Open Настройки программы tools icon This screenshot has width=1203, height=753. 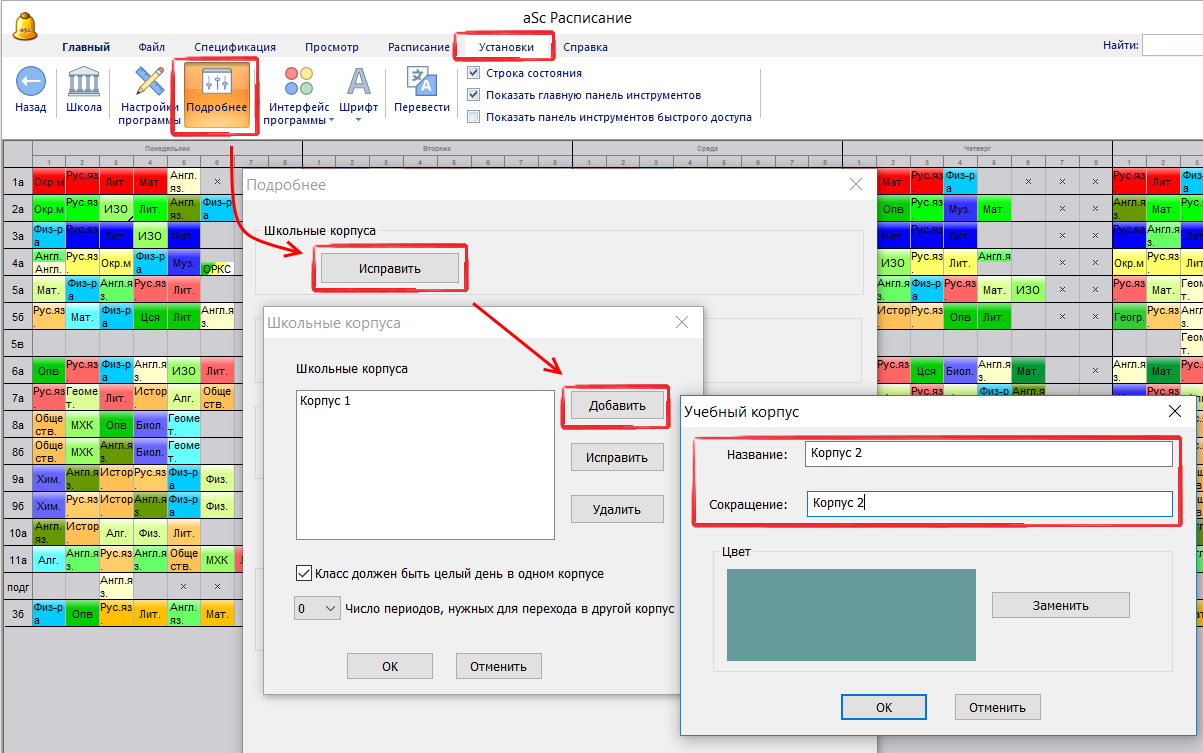(x=149, y=82)
